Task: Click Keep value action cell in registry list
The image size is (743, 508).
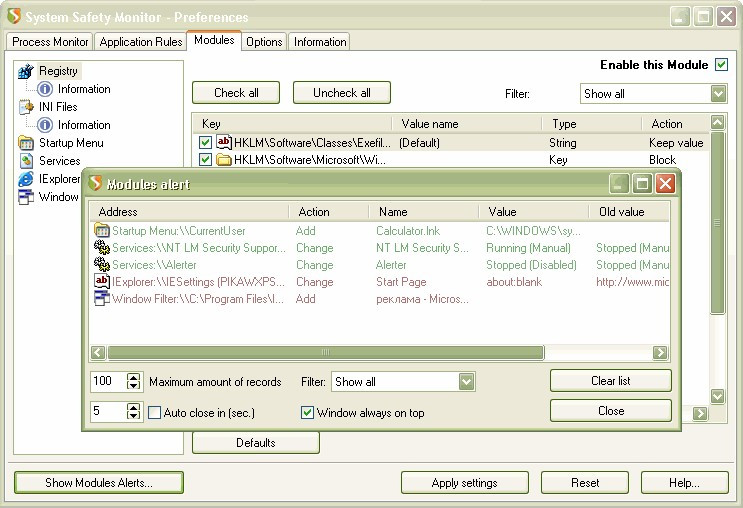Action: (x=676, y=143)
